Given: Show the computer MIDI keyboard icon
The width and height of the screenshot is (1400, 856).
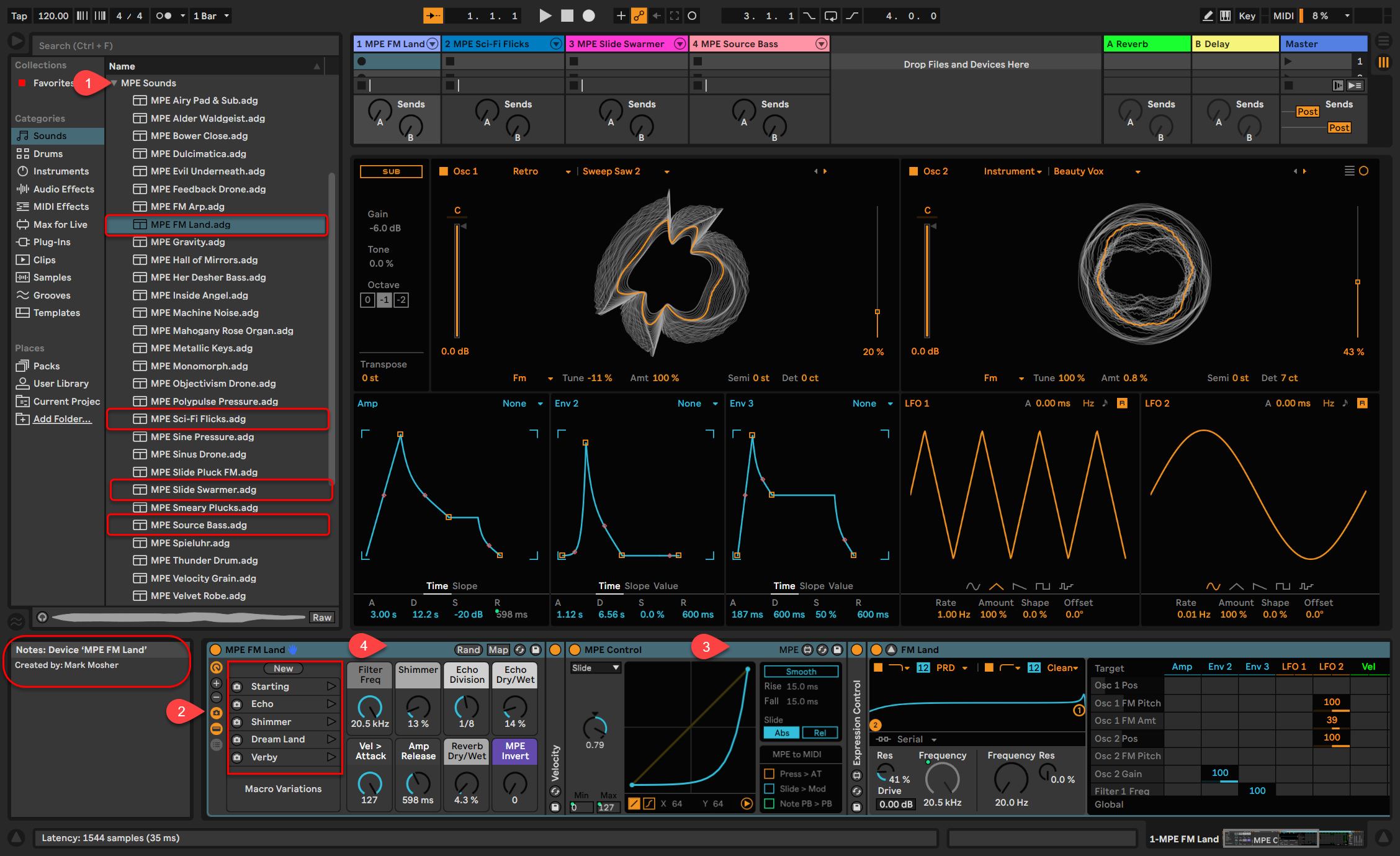Looking at the screenshot, I should (1226, 16).
